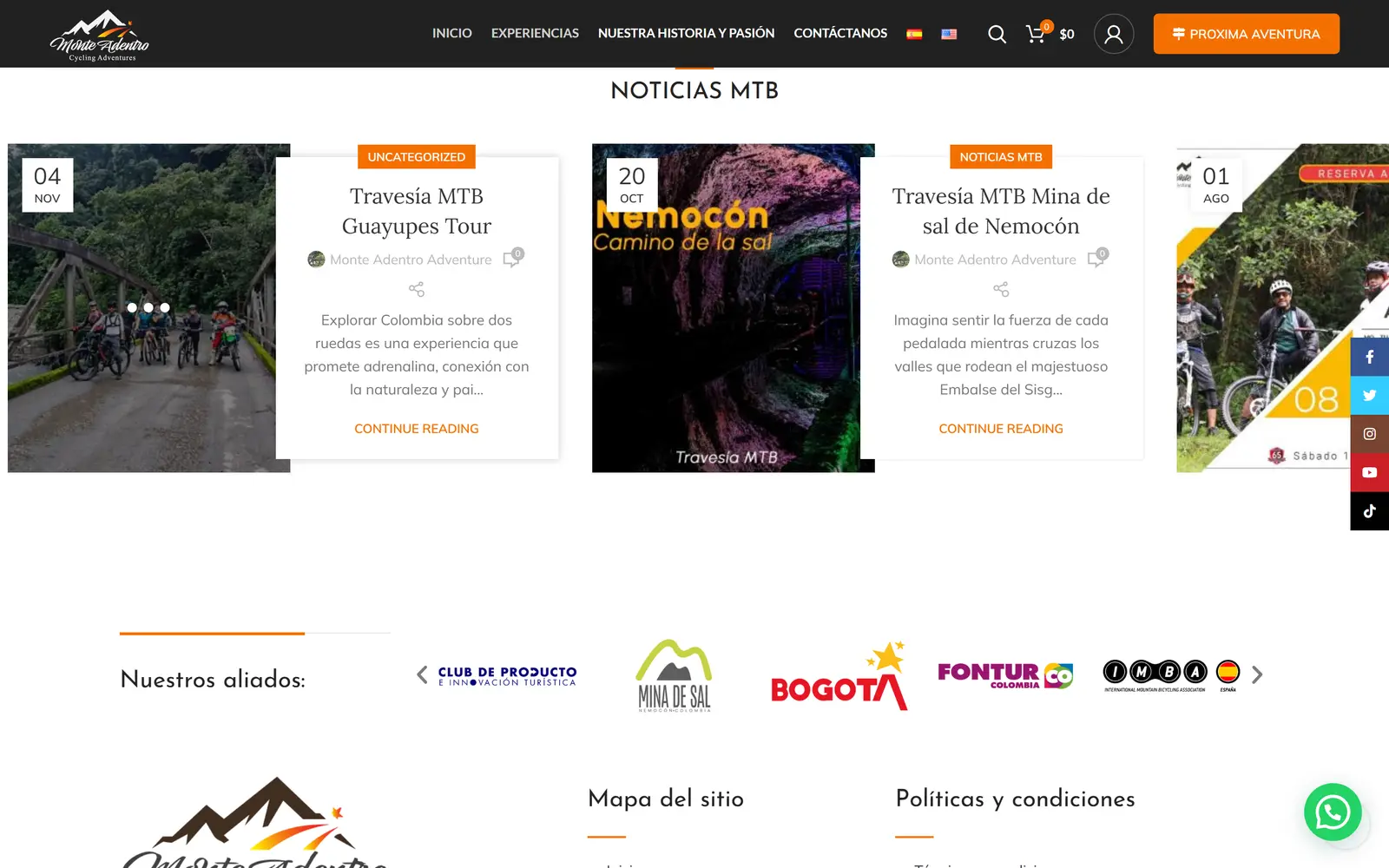Image resolution: width=1389 pixels, height=868 pixels.
Task: Open NUESTRA HISTORIA Y PASIÓN menu
Action: point(686,33)
